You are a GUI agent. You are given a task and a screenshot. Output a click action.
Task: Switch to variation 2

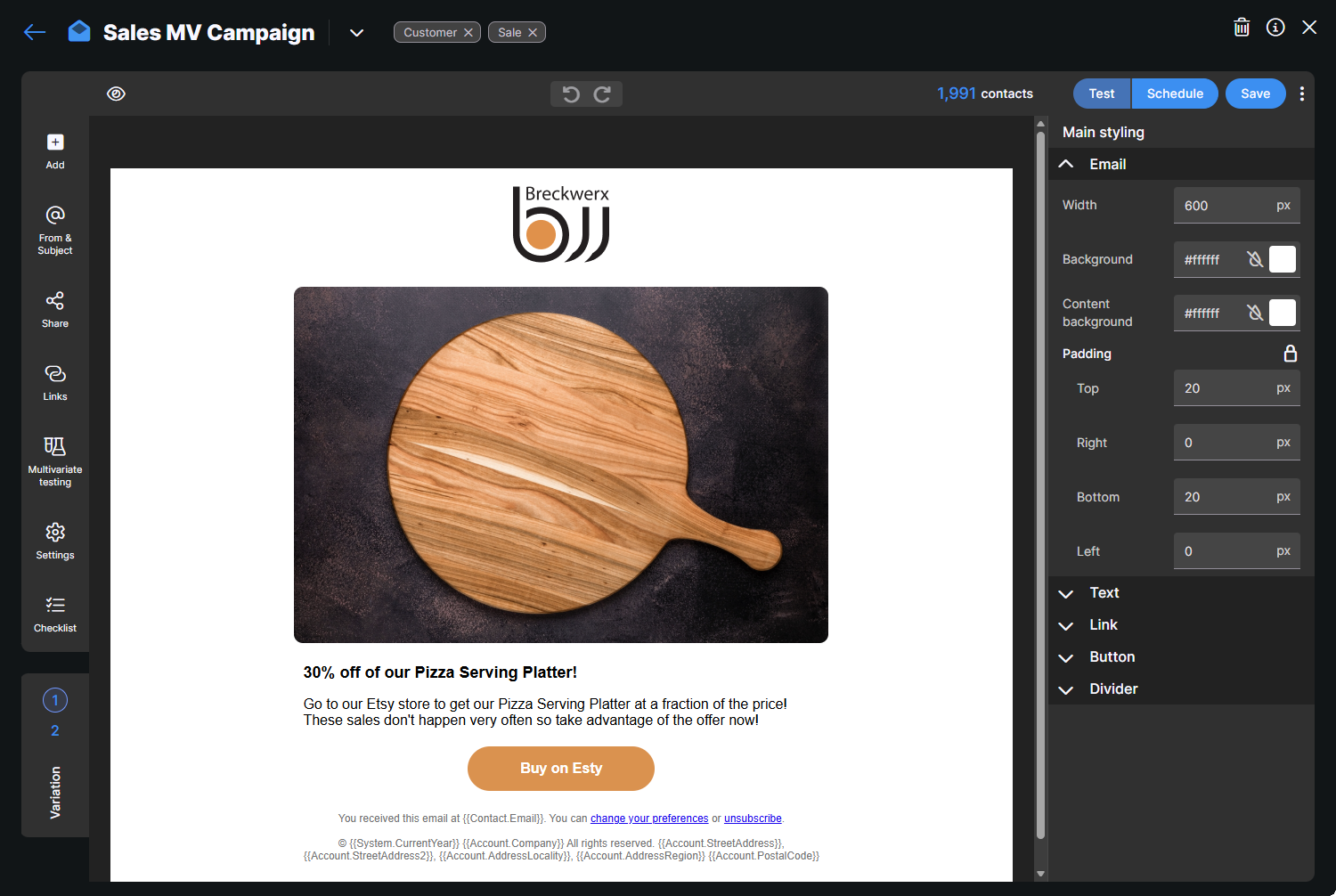[55, 731]
